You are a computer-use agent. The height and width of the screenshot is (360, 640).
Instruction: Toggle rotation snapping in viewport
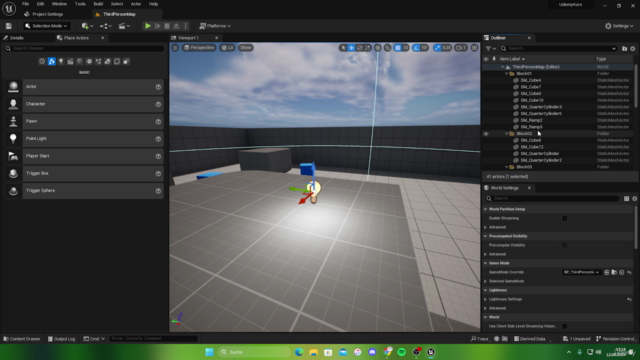click(416, 48)
